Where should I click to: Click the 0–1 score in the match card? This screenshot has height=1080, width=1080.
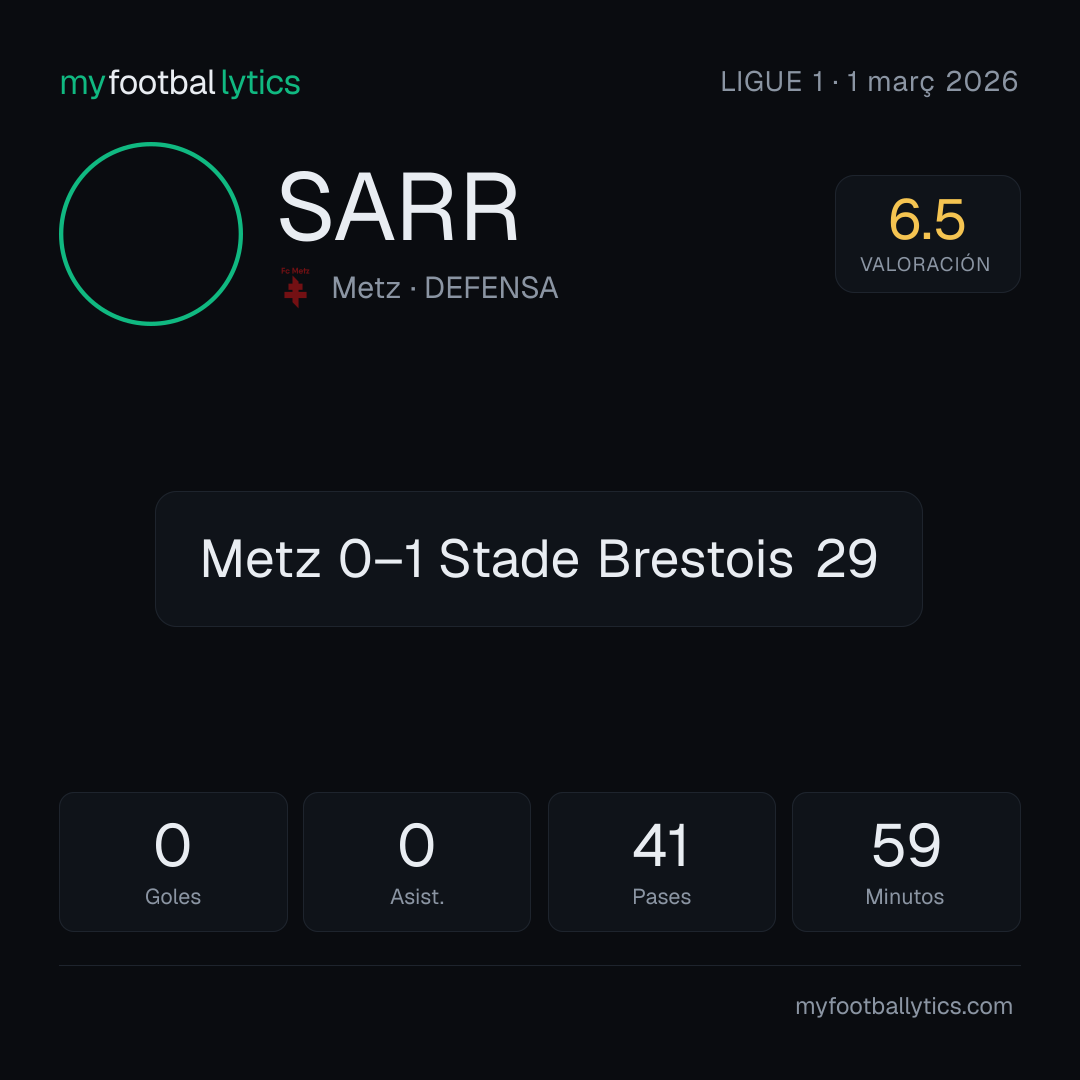pyautogui.click(x=381, y=559)
